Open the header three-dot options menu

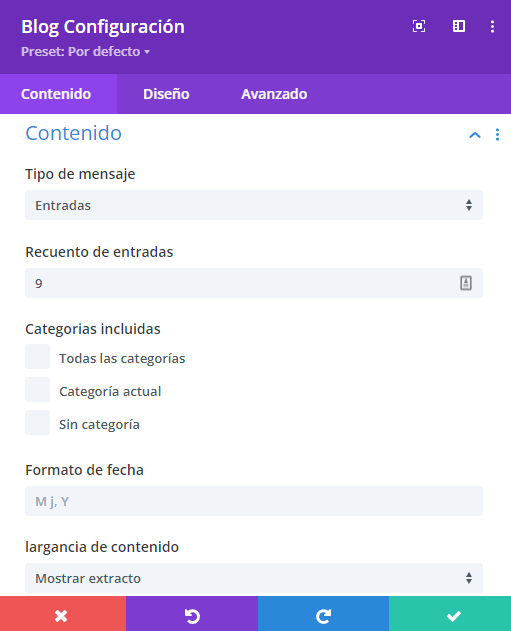coord(492,27)
